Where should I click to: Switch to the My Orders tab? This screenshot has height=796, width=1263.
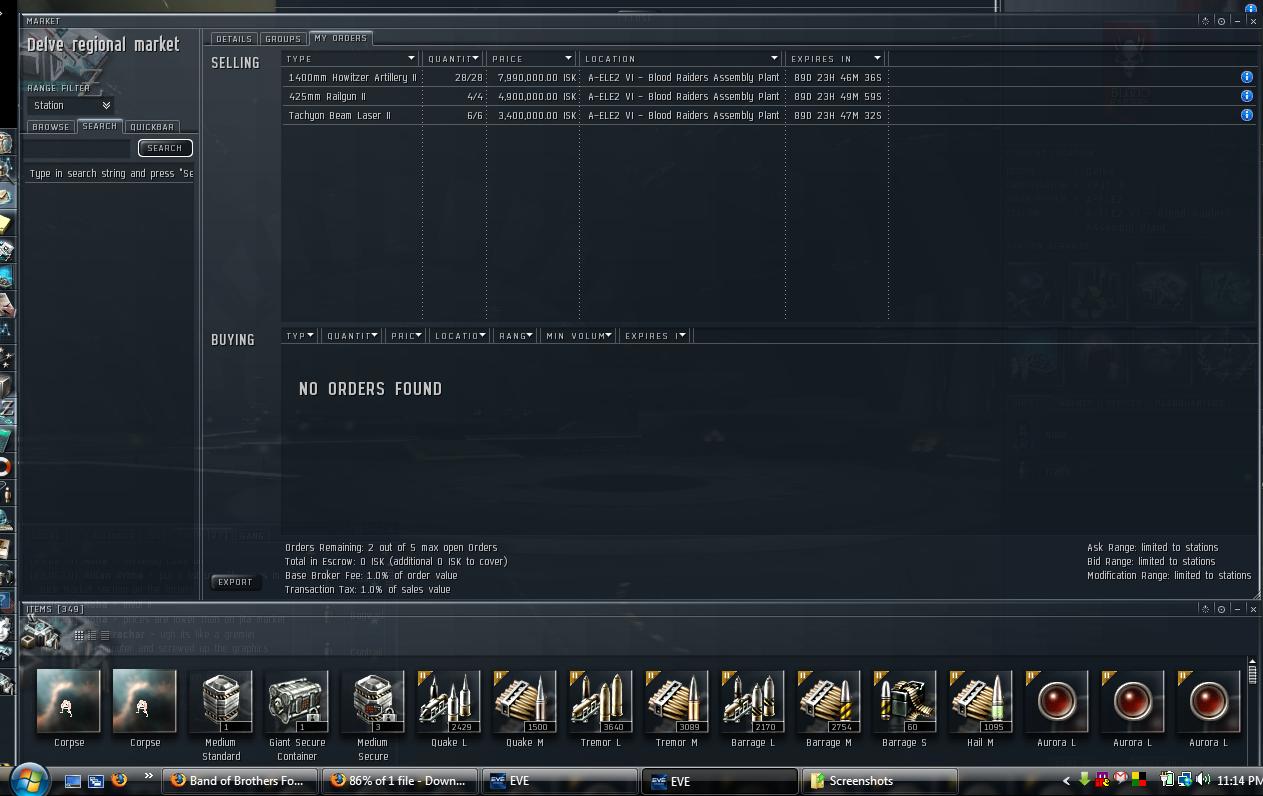click(x=340, y=38)
